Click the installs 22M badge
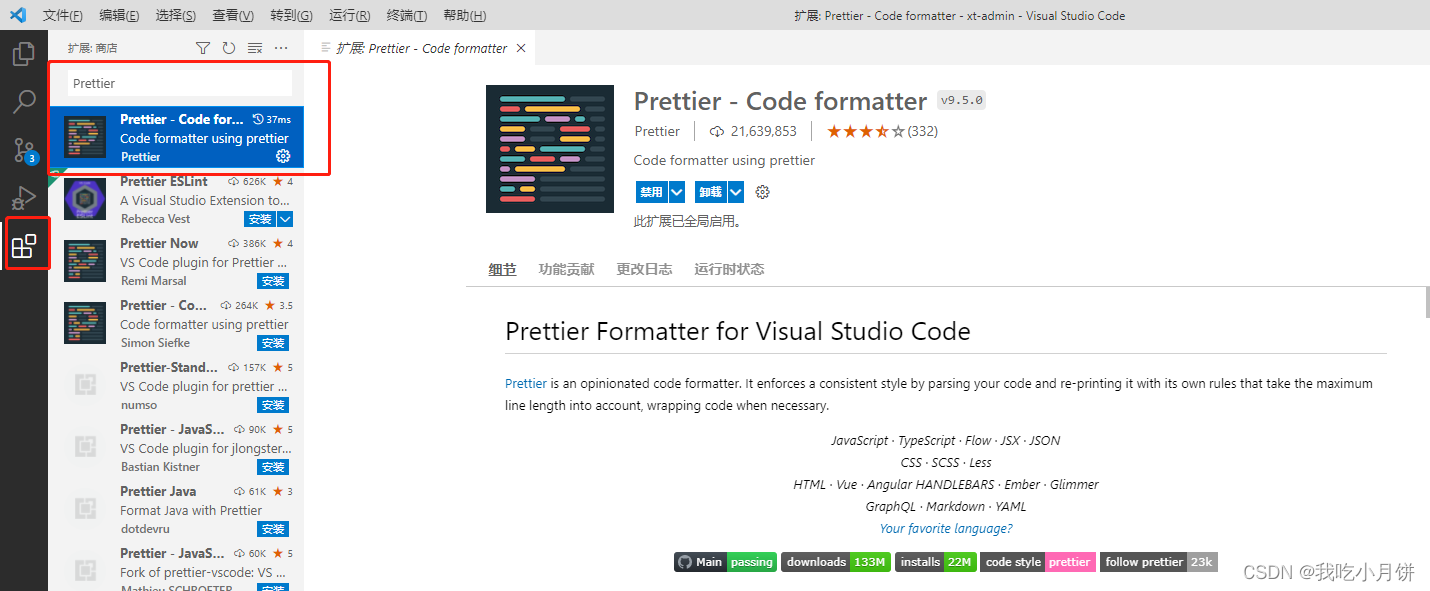 pyautogui.click(x=935, y=562)
